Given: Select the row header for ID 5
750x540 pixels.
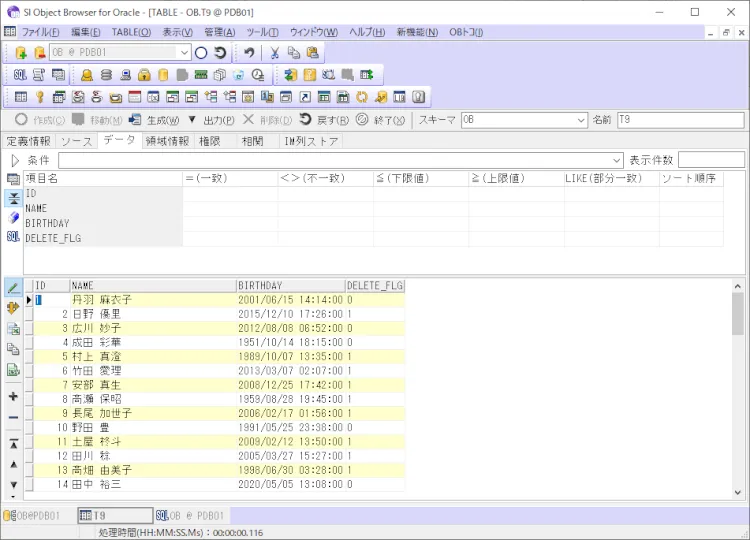Looking at the screenshot, I should pyautogui.click(x=29, y=356).
